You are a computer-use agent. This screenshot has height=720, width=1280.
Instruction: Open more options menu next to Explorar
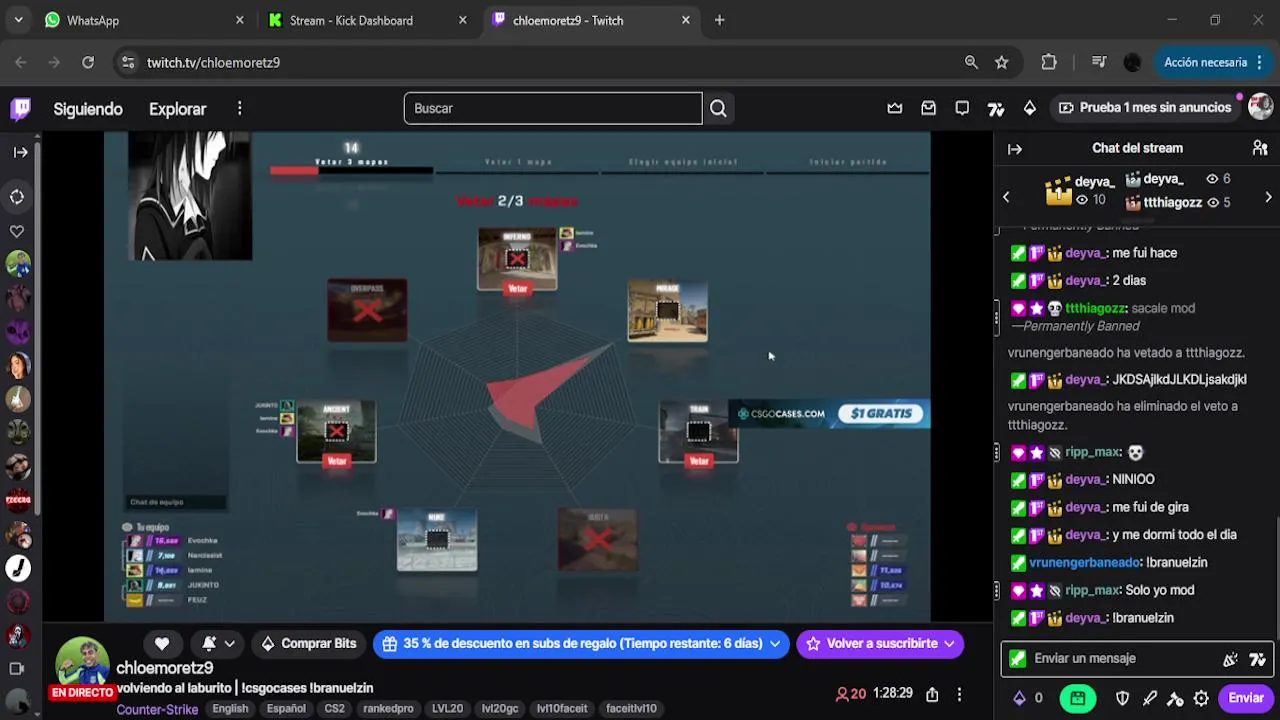point(239,108)
